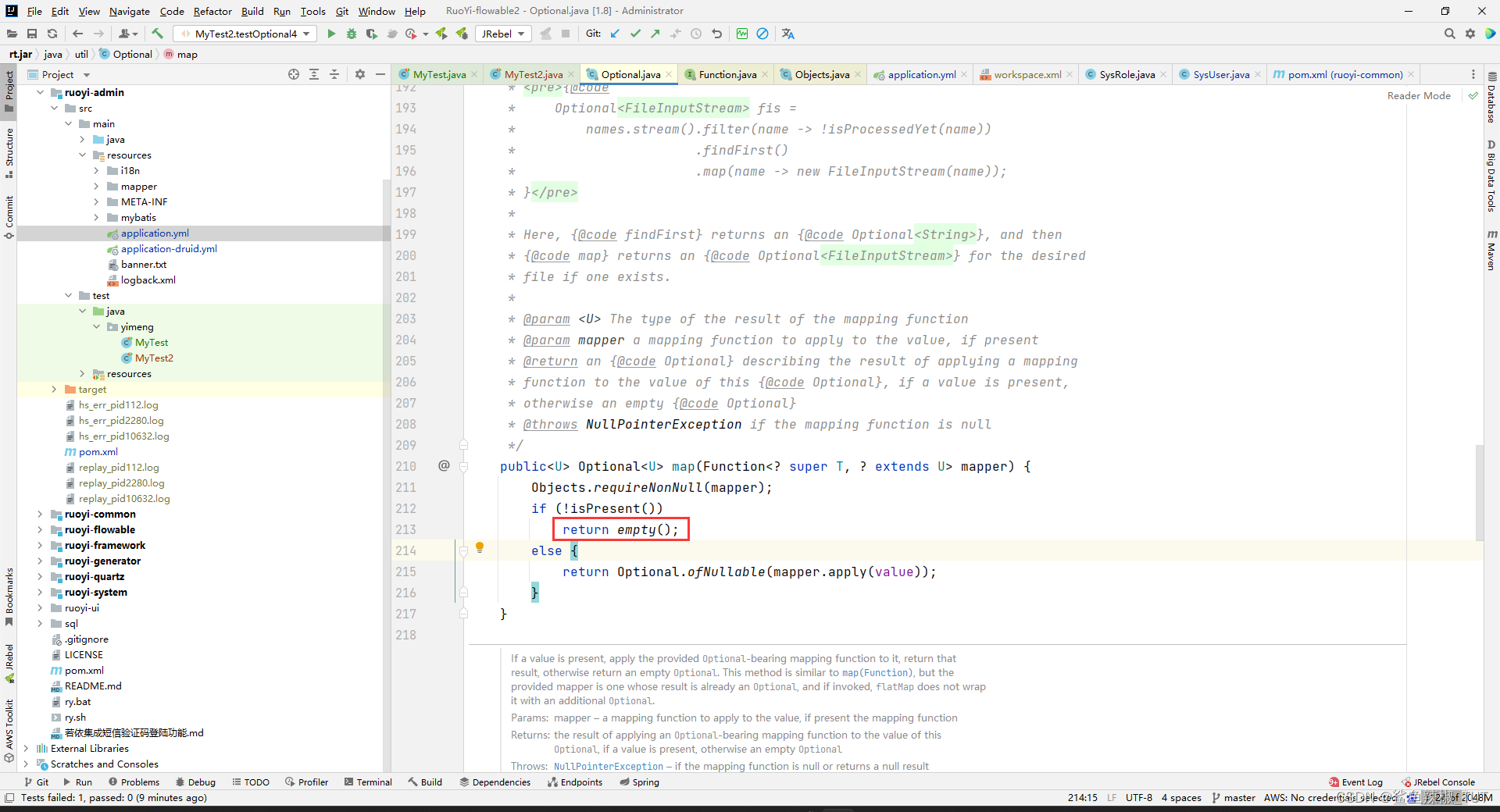The height and width of the screenshot is (812, 1500).
Task: Toggle the Structure tool window
Action: (x=9, y=152)
